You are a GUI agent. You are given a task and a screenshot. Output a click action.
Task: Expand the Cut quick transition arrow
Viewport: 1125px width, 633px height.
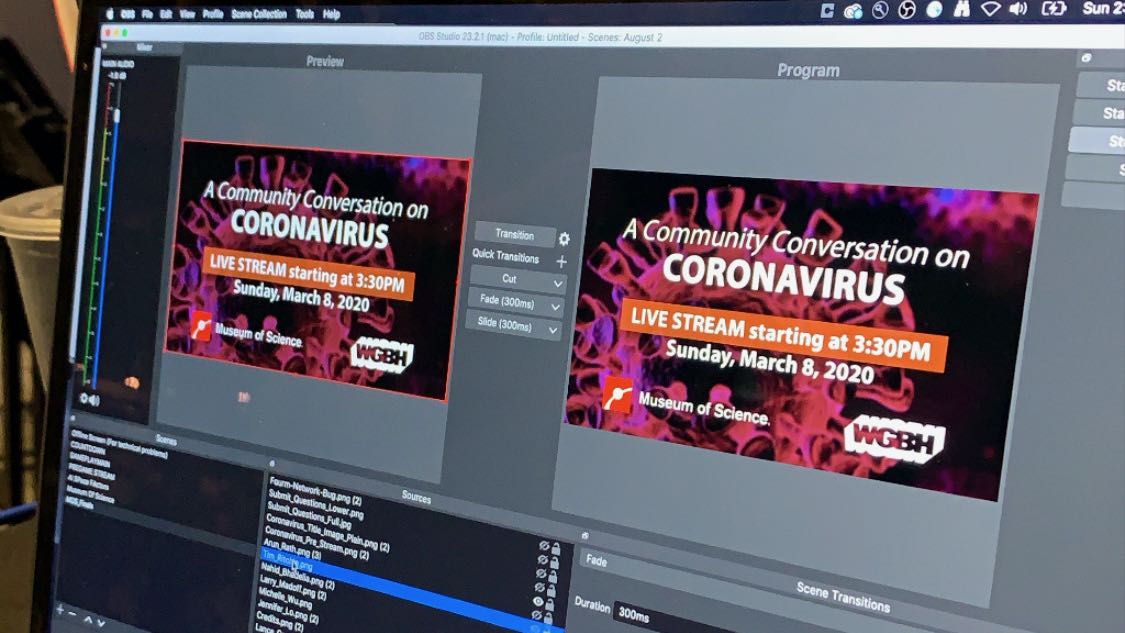tap(557, 284)
